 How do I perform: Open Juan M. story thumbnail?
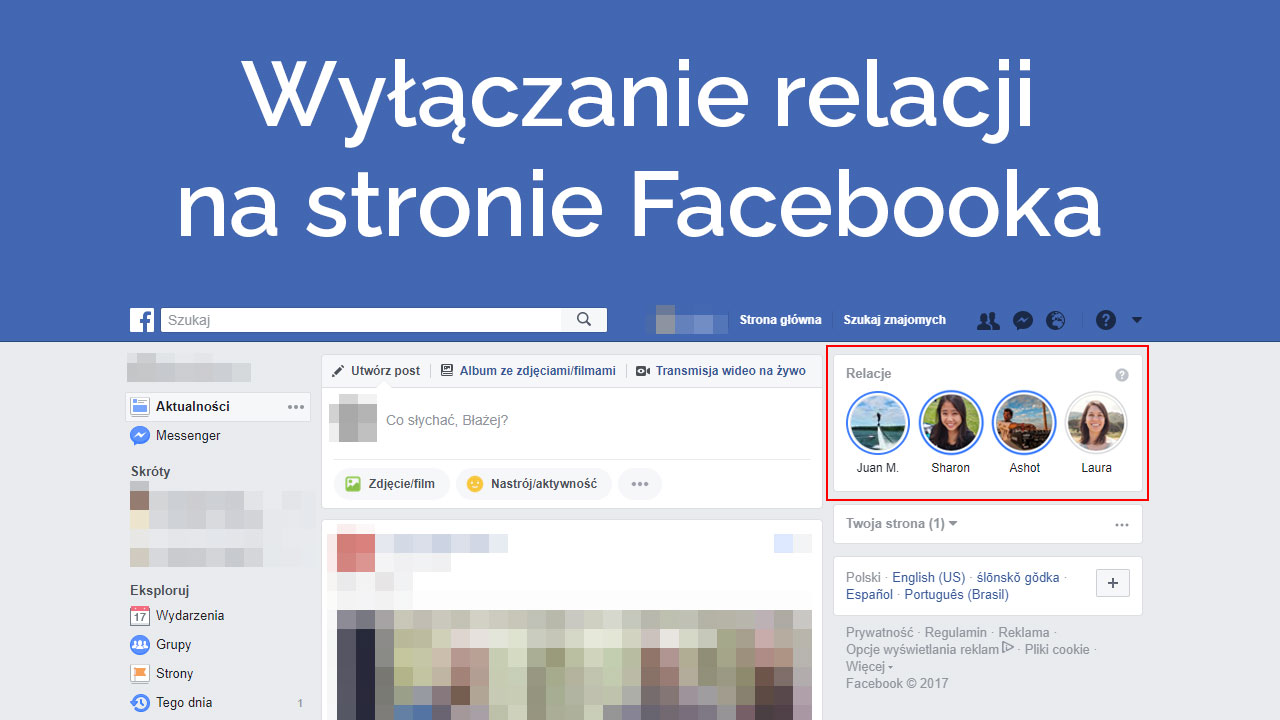[x=878, y=423]
